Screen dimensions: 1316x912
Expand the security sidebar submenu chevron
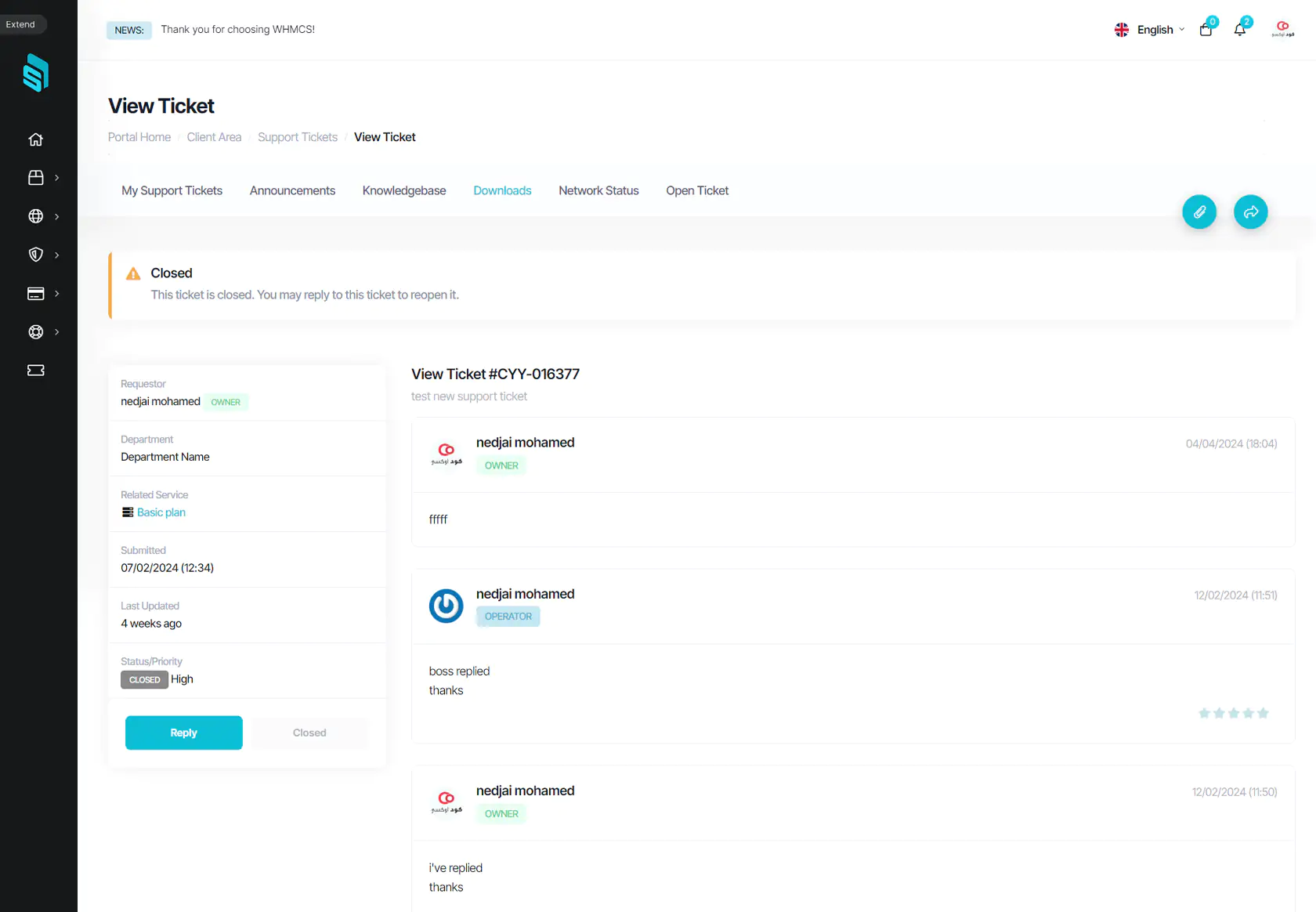coord(57,255)
